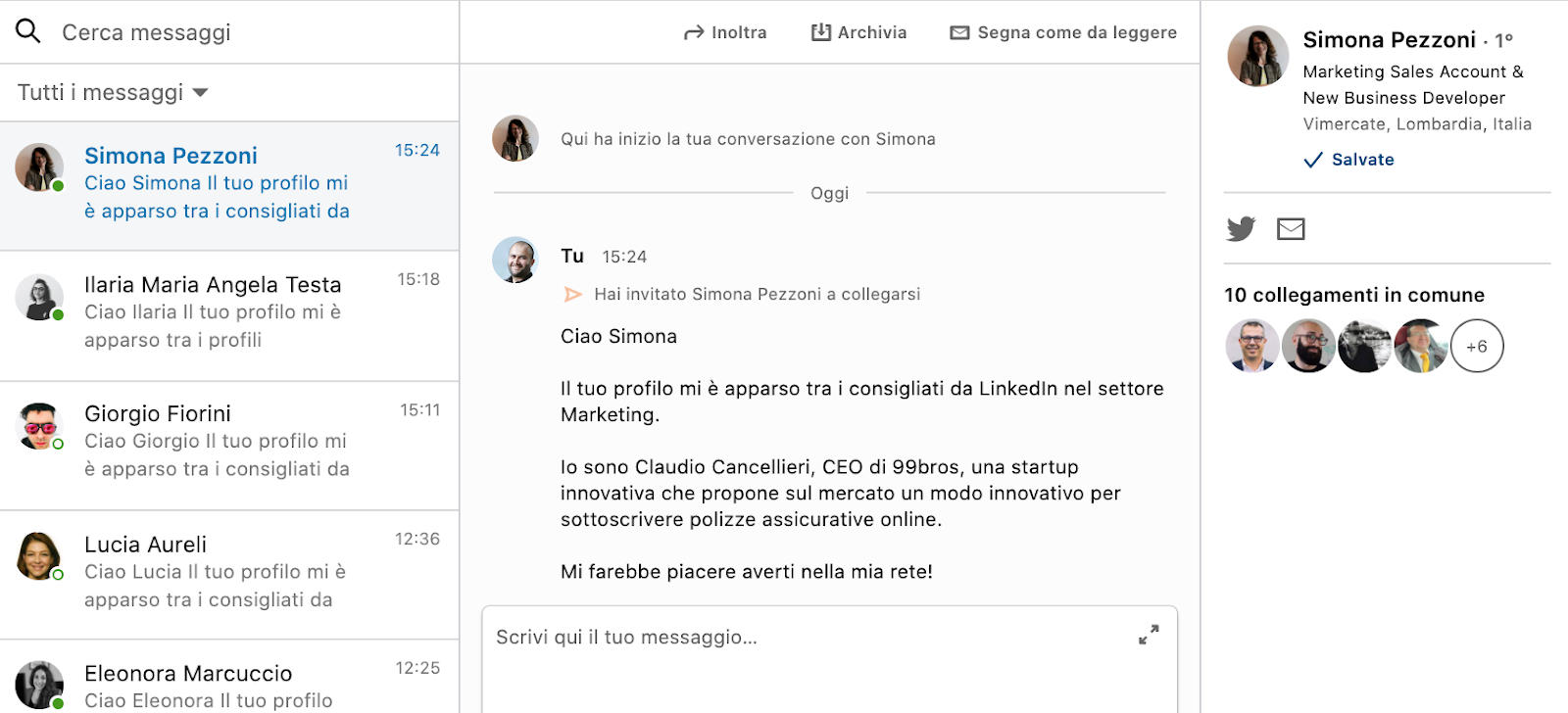The height and width of the screenshot is (713, 1568).
Task: Click the Inoltra forward arrow icon
Action: point(694,33)
